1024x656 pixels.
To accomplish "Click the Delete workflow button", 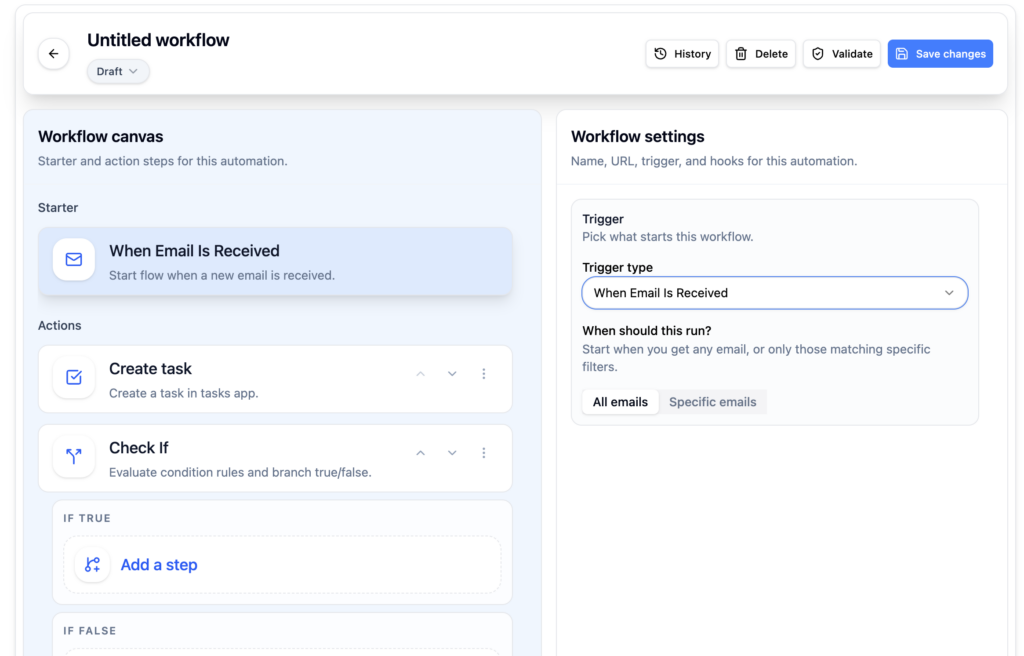I will coord(761,54).
